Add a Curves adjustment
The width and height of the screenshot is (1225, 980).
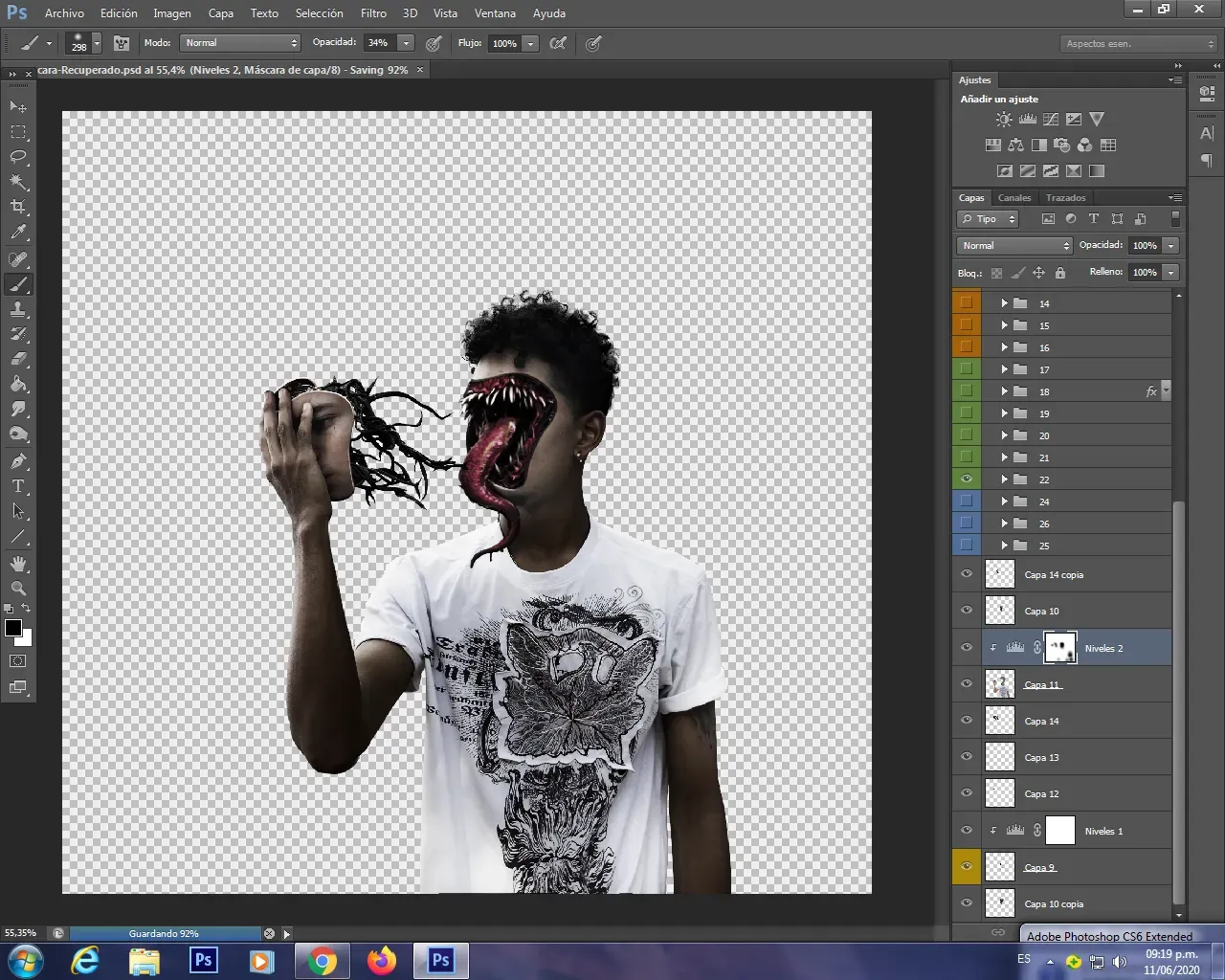(x=1051, y=120)
